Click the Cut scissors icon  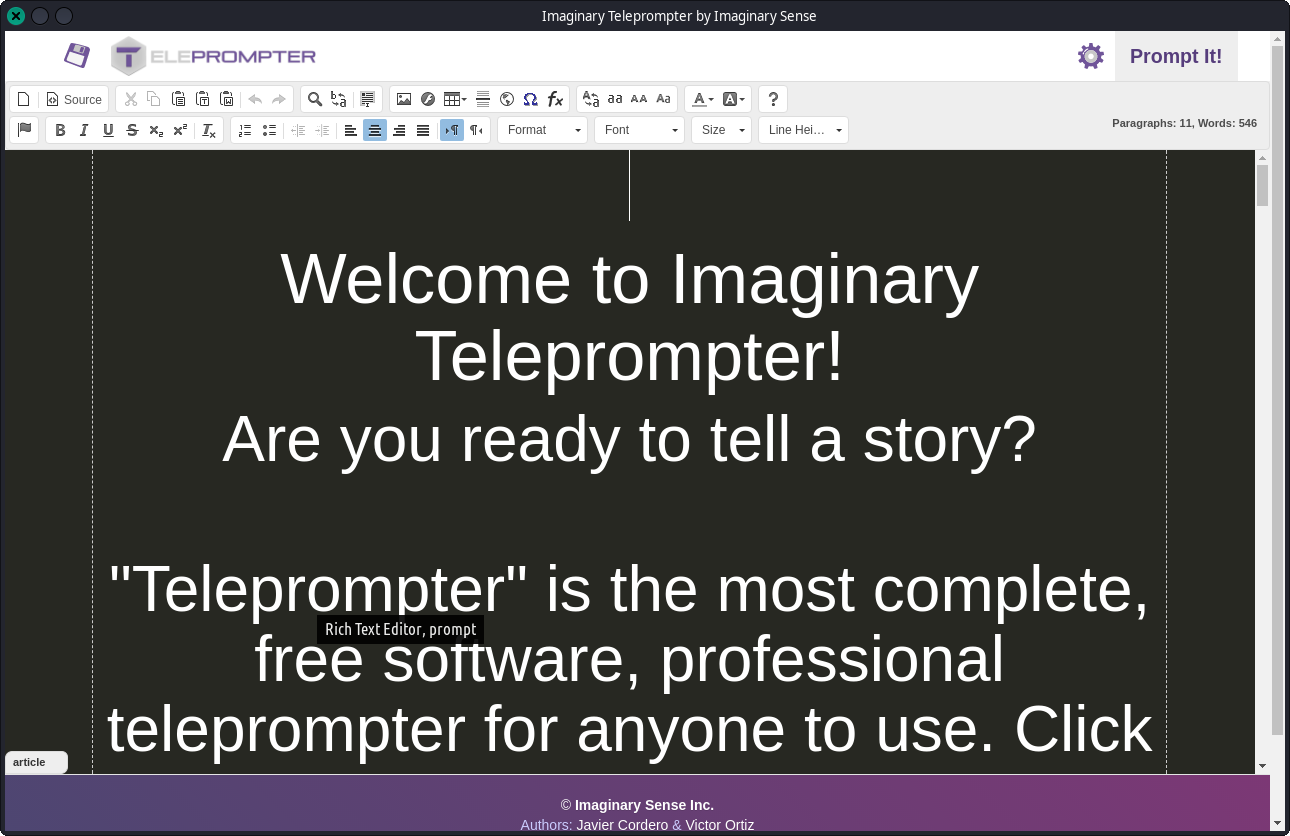click(130, 99)
